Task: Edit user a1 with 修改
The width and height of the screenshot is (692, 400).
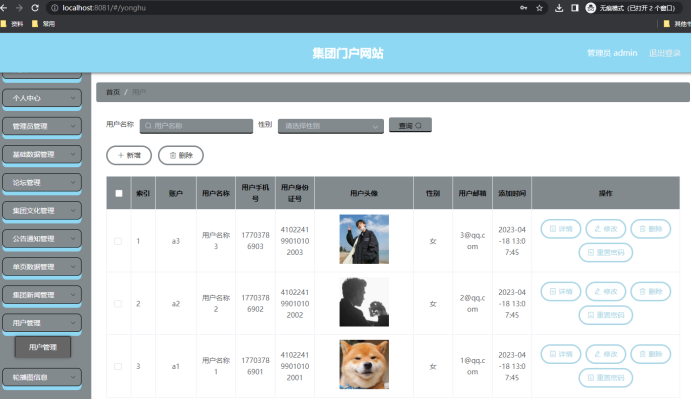Action: point(606,354)
